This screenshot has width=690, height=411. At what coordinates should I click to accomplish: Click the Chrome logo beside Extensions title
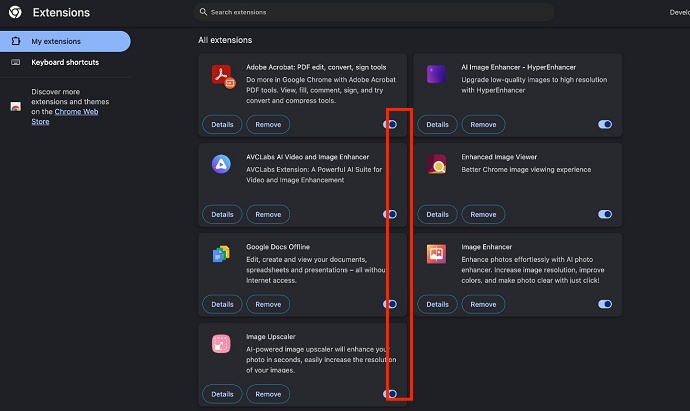pos(15,12)
